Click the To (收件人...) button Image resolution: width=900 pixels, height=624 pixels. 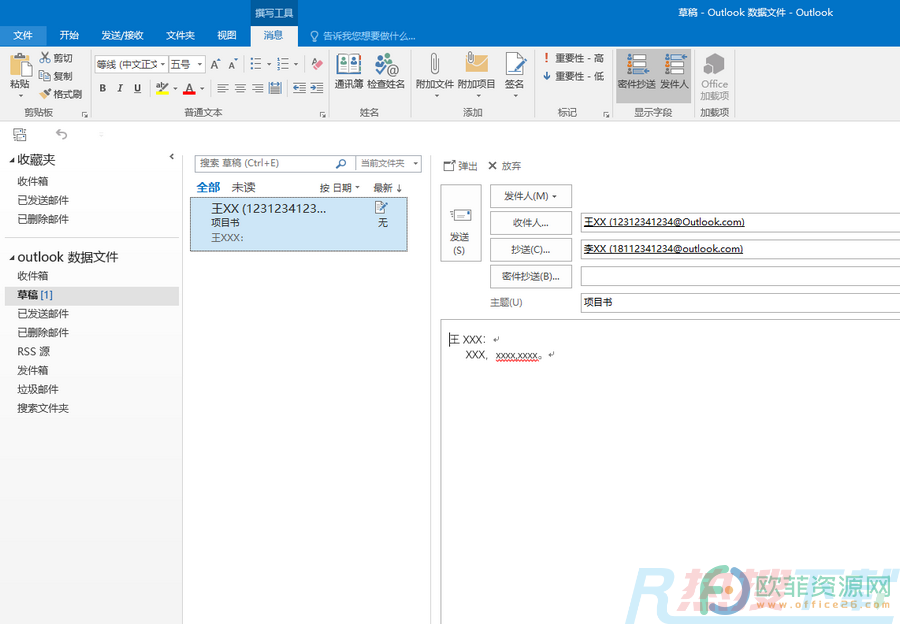click(530, 223)
